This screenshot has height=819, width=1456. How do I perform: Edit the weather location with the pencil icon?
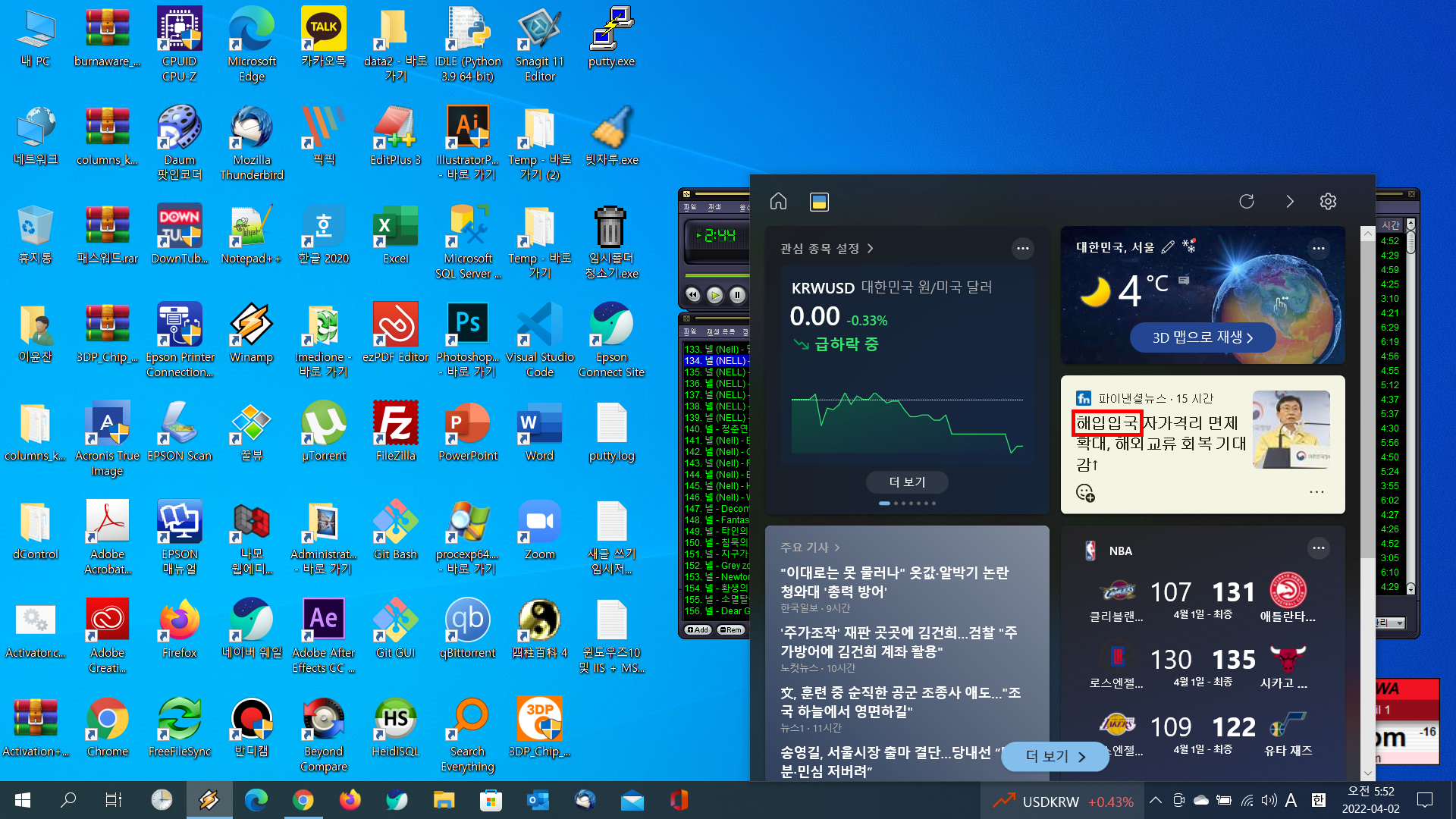[x=1168, y=246]
